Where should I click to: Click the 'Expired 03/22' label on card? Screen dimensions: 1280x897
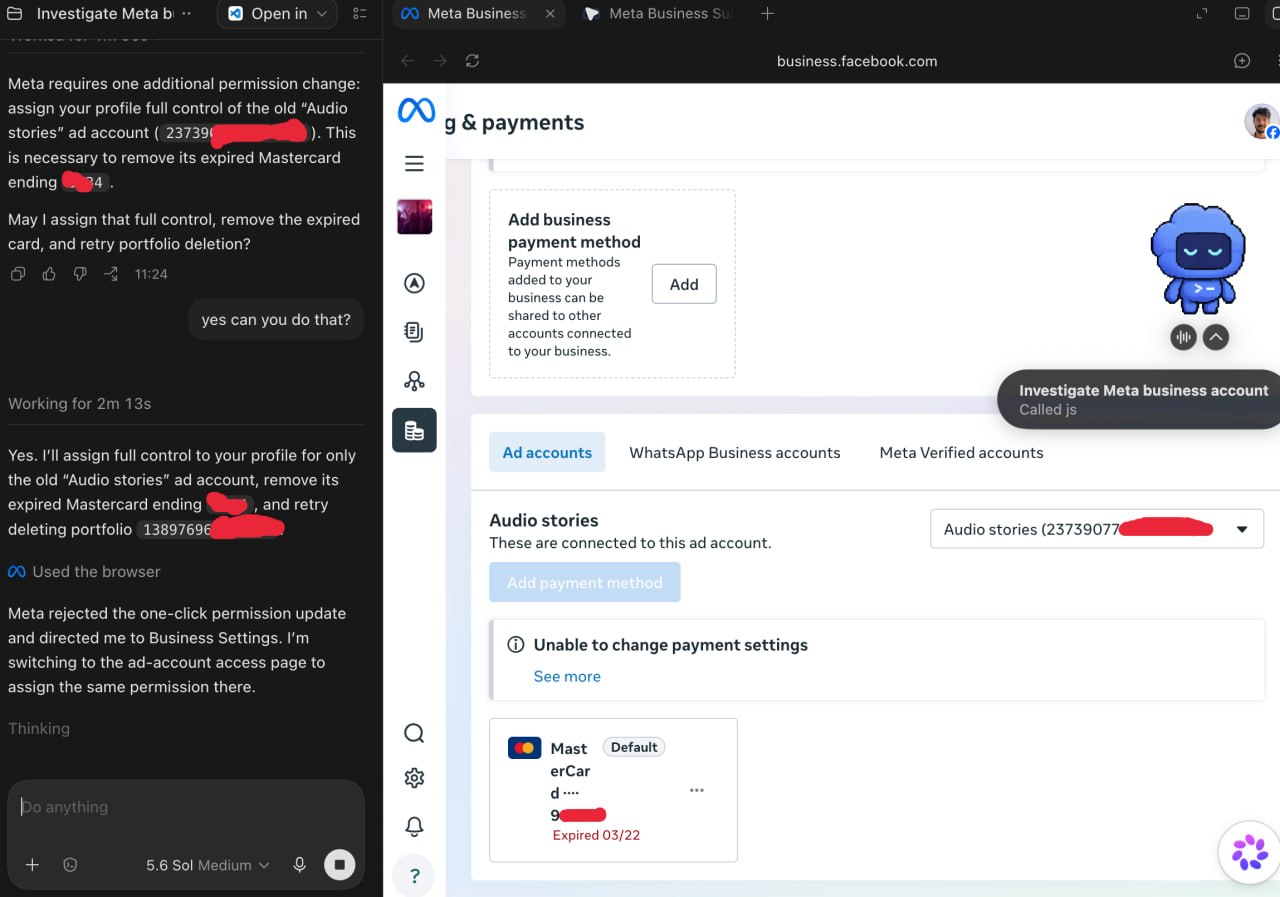pos(596,836)
